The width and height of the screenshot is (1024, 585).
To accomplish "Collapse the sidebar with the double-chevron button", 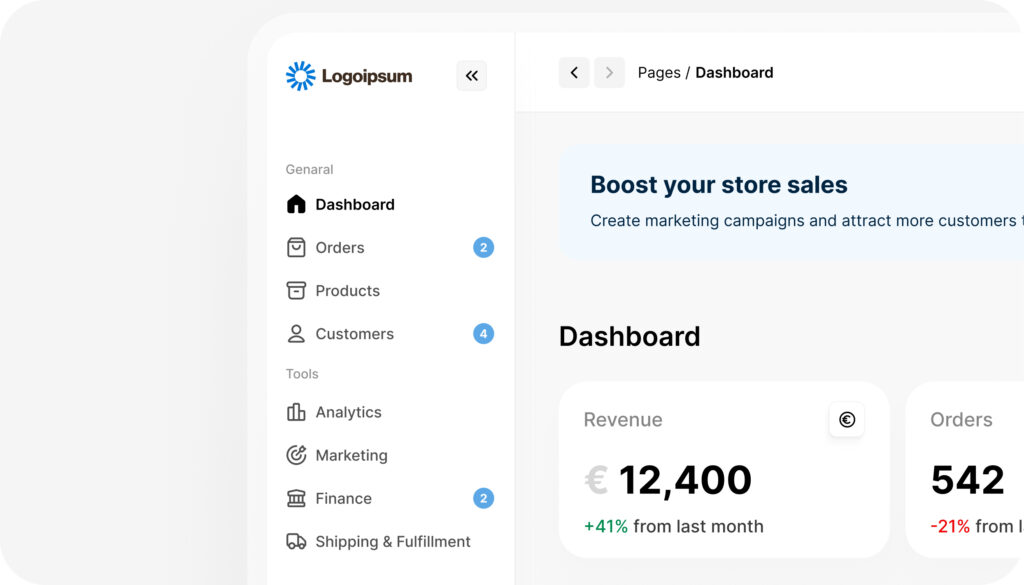I will pyautogui.click(x=472, y=76).
